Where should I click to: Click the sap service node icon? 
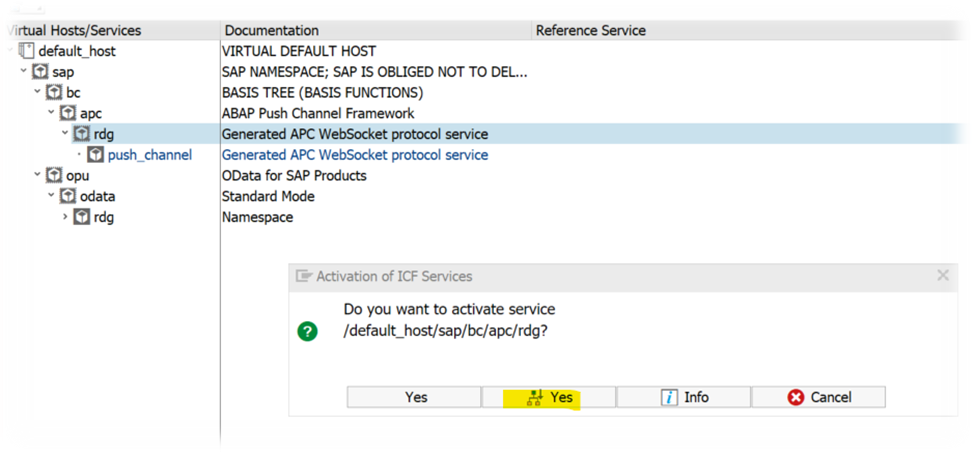tap(40, 72)
